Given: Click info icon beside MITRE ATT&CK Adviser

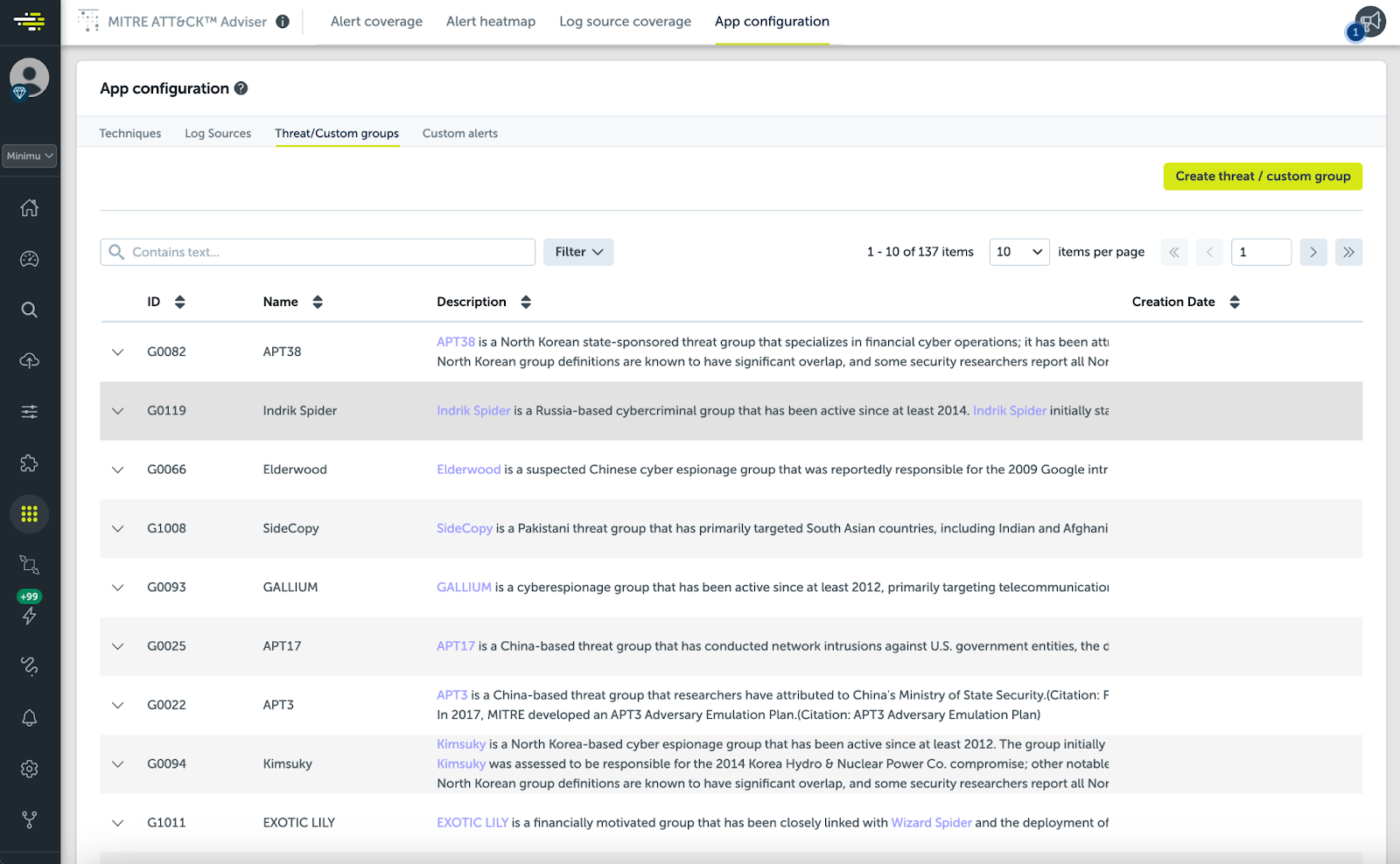Looking at the screenshot, I should tap(283, 21).
